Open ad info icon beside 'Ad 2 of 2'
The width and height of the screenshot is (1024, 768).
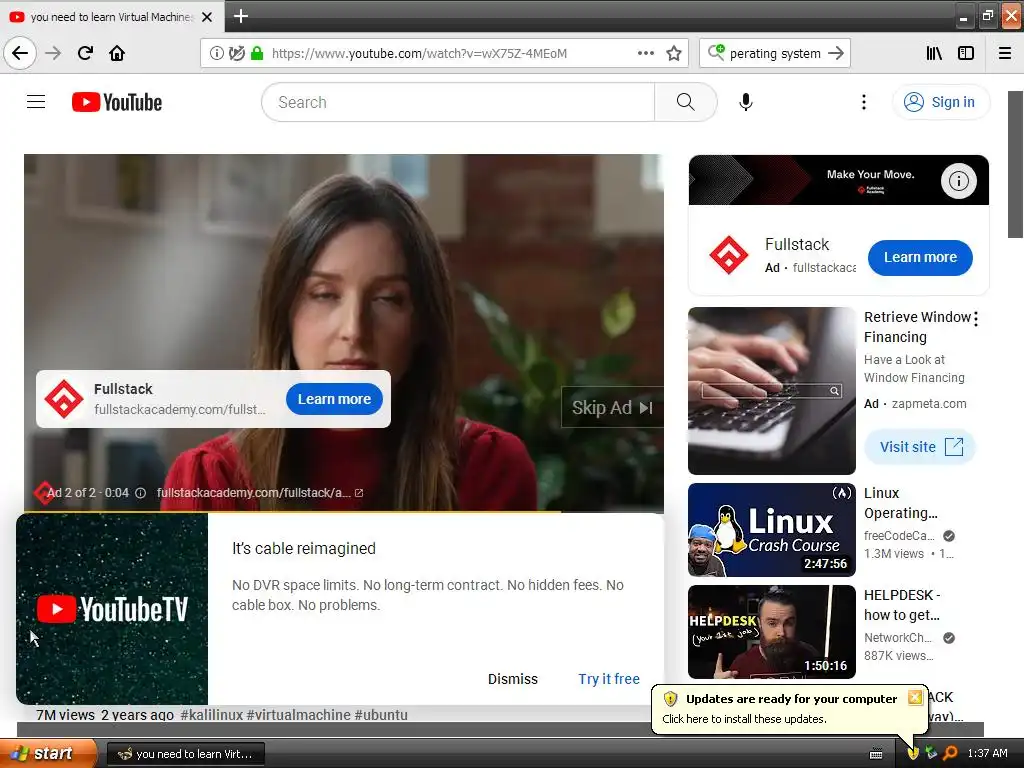pos(140,493)
